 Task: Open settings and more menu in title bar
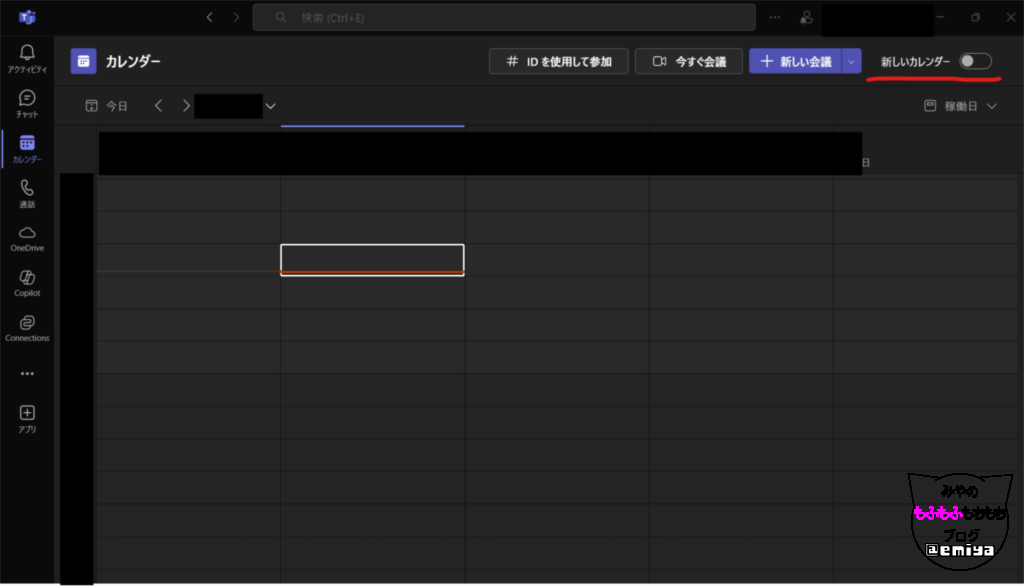click(x=775, y=17)
